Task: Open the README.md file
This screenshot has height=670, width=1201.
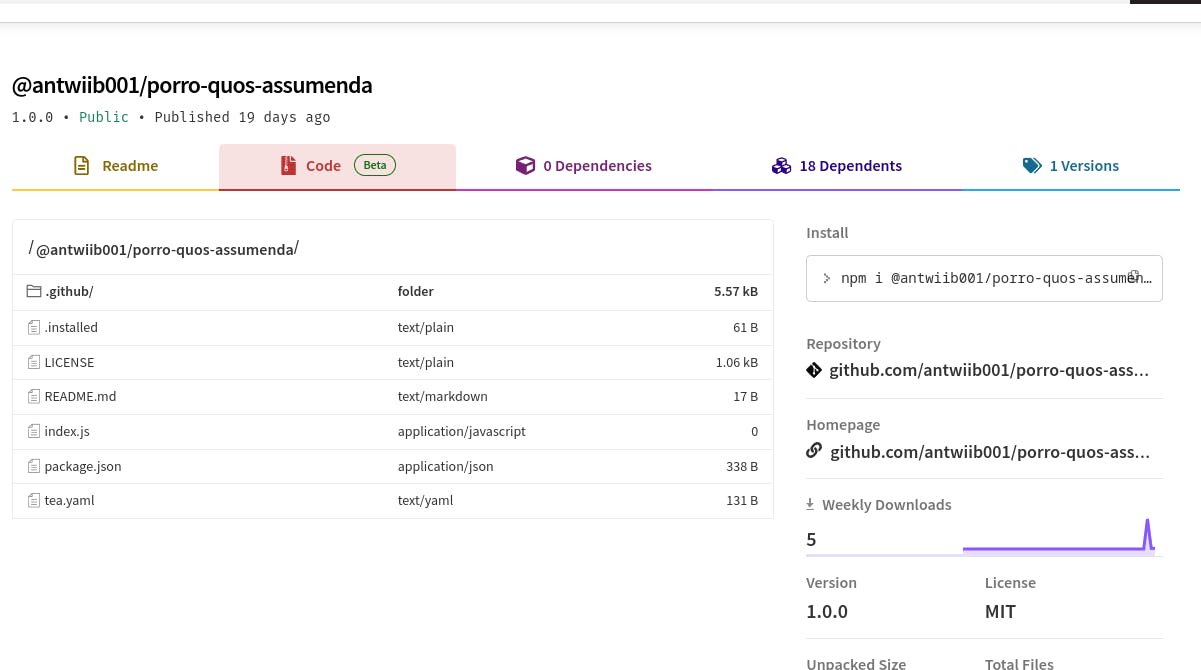Action: (x=80, y=397)
